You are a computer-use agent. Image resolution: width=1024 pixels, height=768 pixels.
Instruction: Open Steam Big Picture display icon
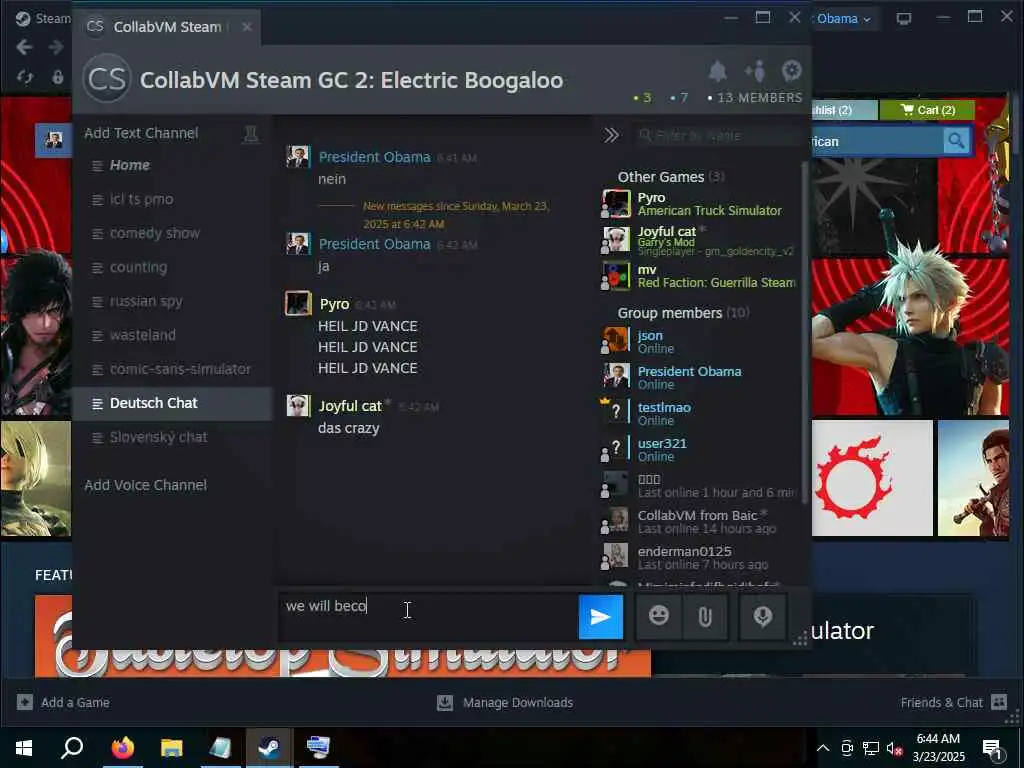[x=904, y=18]
